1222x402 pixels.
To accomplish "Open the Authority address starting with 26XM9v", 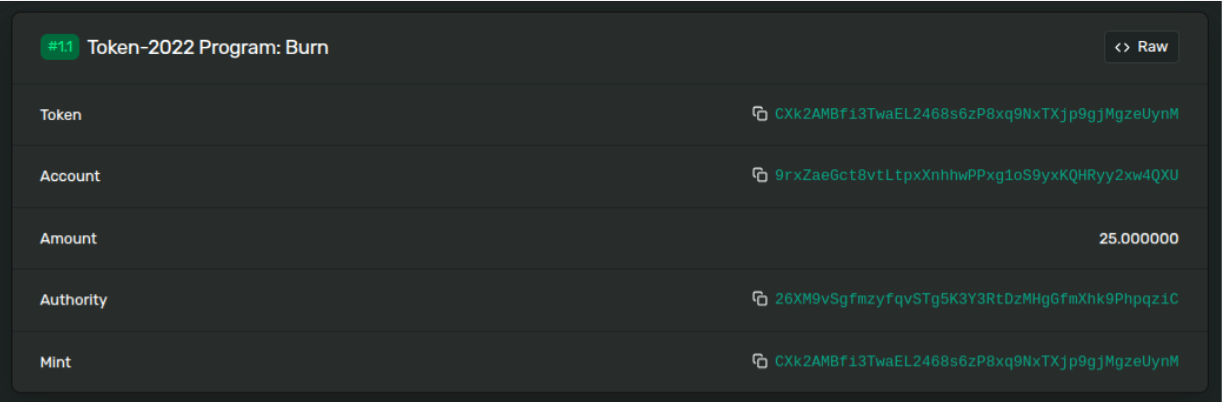I will (x=976, y=299).
